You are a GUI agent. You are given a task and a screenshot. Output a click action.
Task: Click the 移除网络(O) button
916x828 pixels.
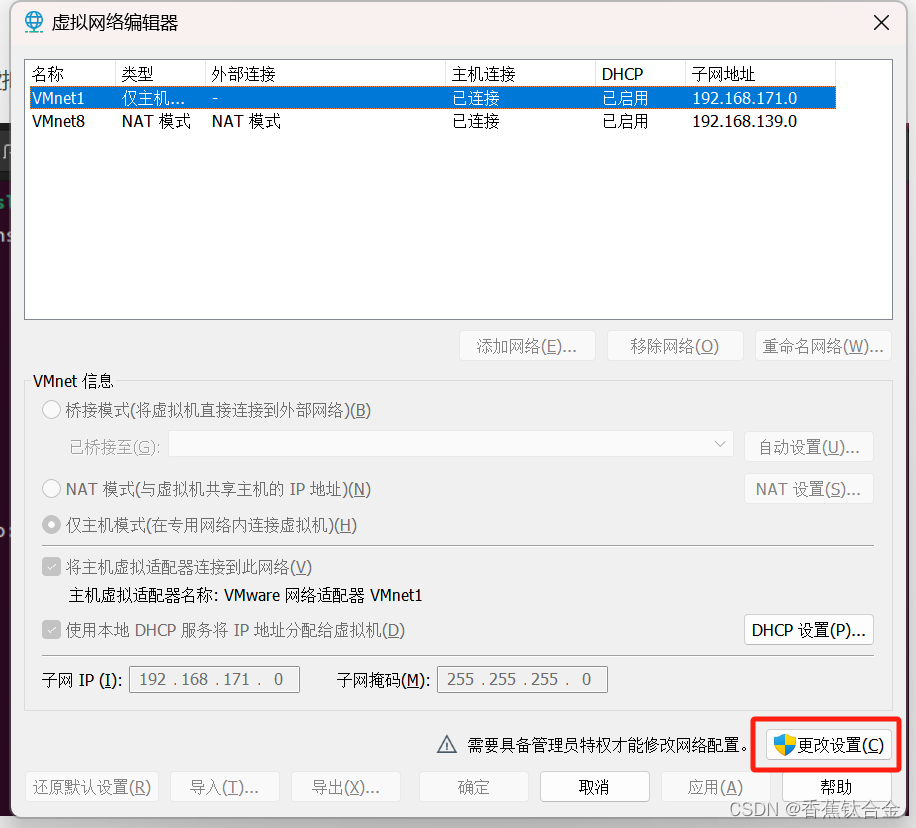(675, 346)
